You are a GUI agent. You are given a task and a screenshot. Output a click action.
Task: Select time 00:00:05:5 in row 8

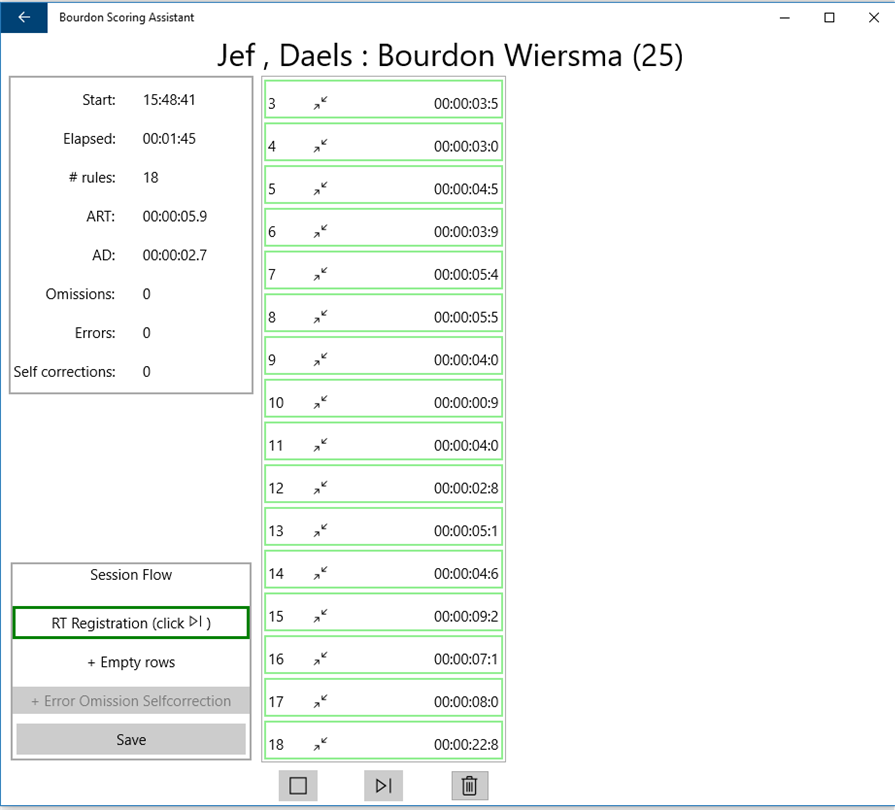(466, 317)
